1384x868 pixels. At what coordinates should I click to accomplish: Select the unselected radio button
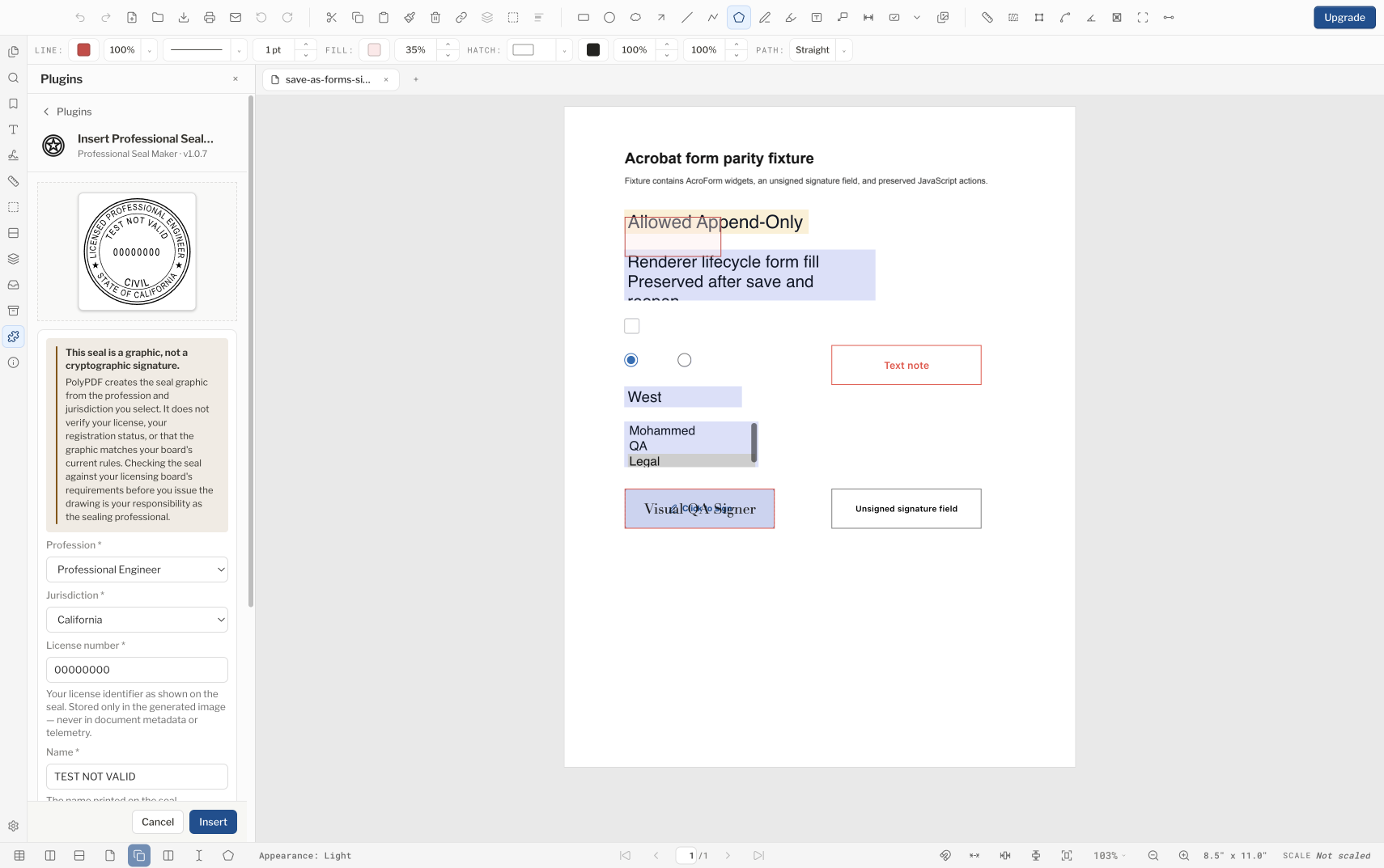click(685, 360)
